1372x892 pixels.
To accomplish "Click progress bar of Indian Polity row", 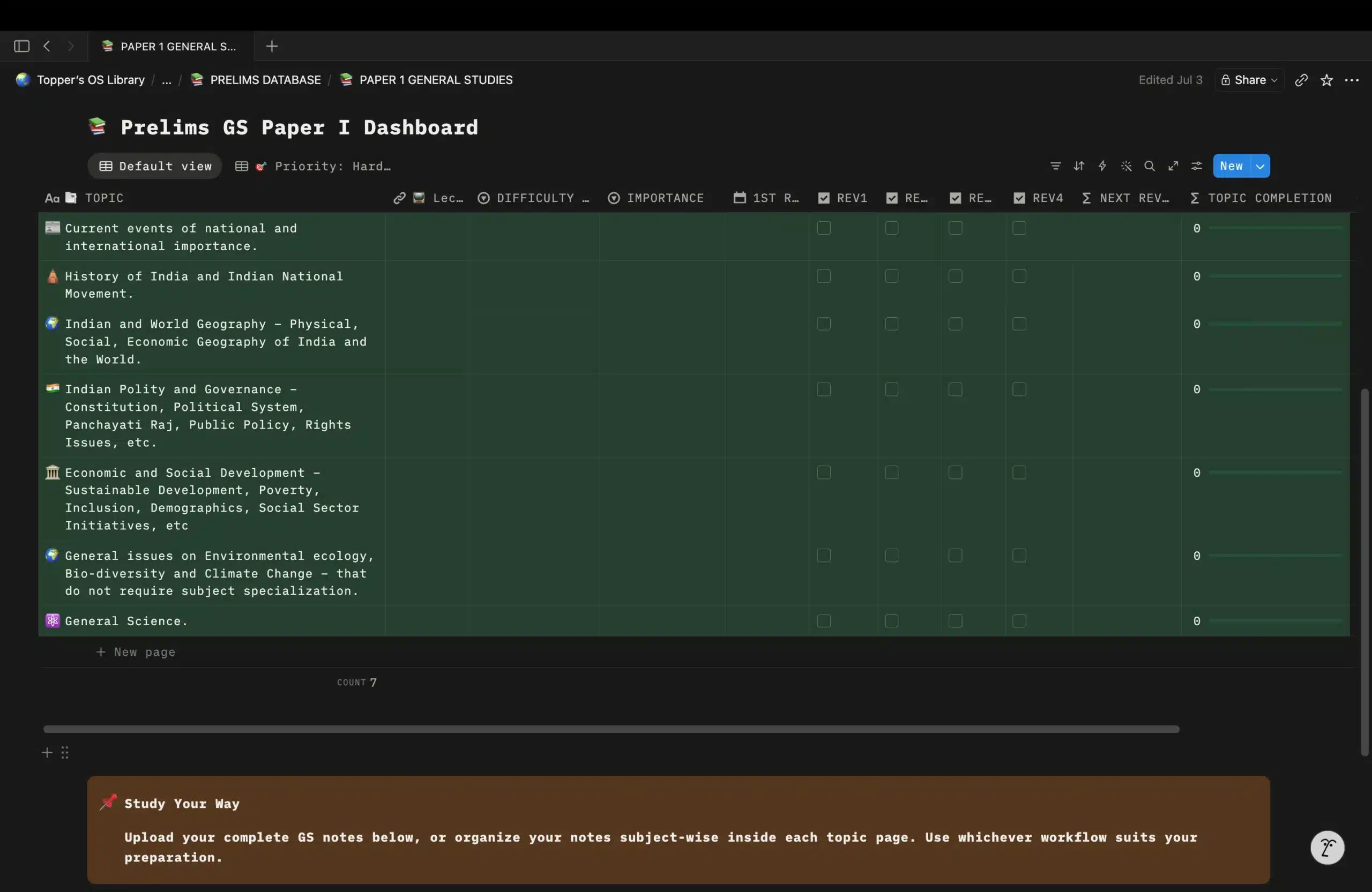I will coord(1275,389).
